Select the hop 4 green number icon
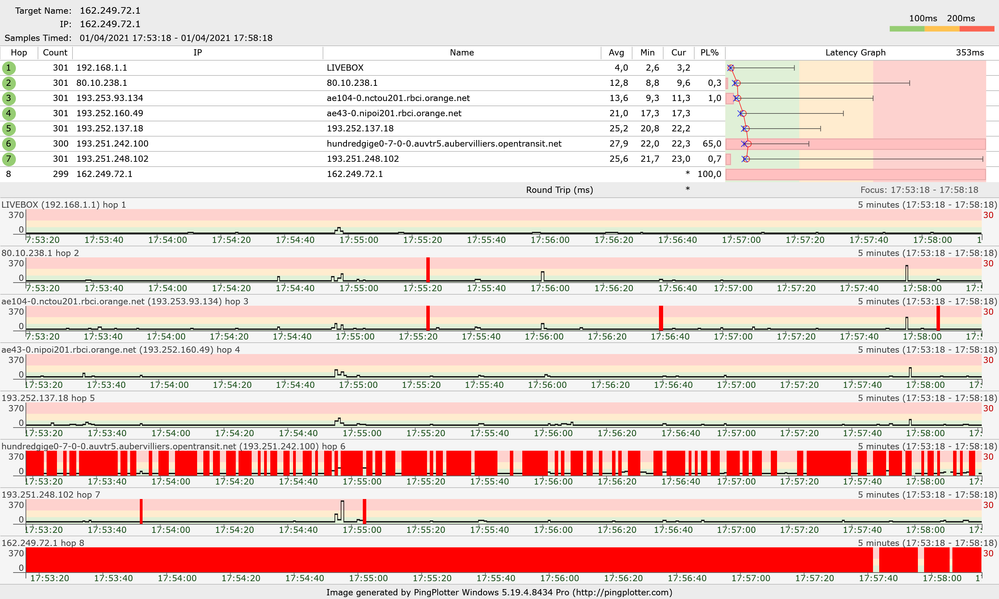The image size is (999, 599). coord(9,113)
